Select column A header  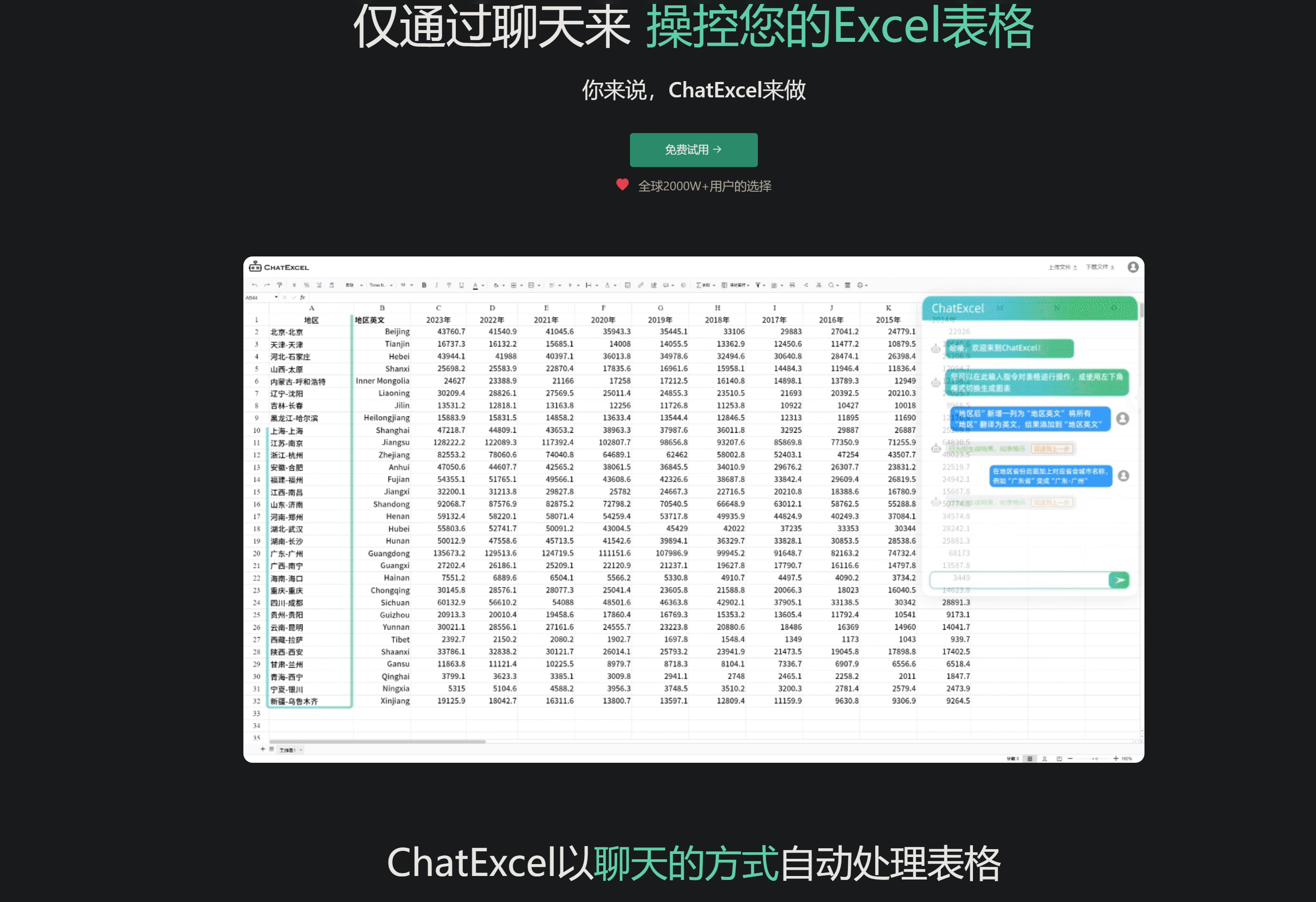[311, 308]
